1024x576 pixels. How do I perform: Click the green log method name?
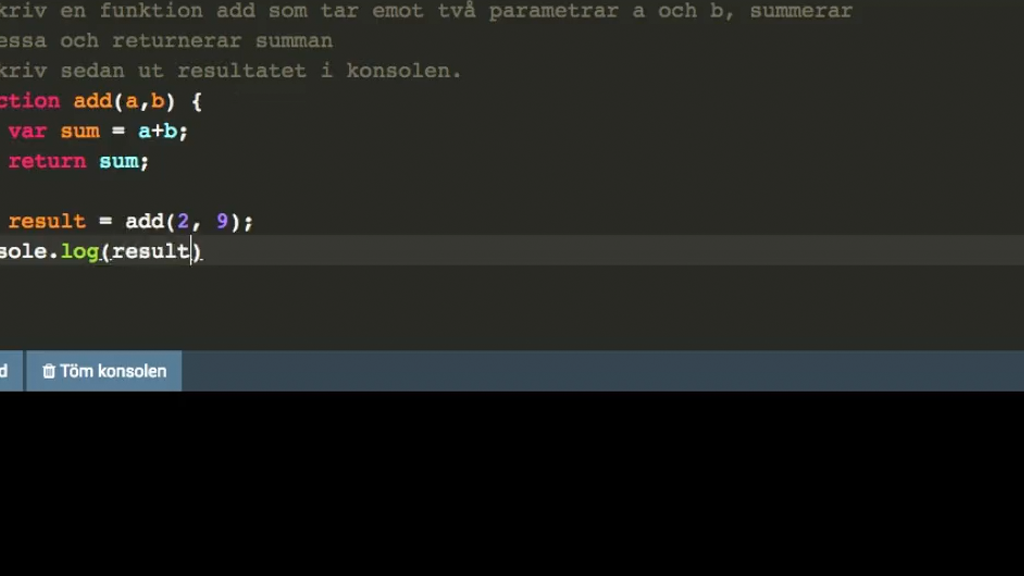point(80,251)
